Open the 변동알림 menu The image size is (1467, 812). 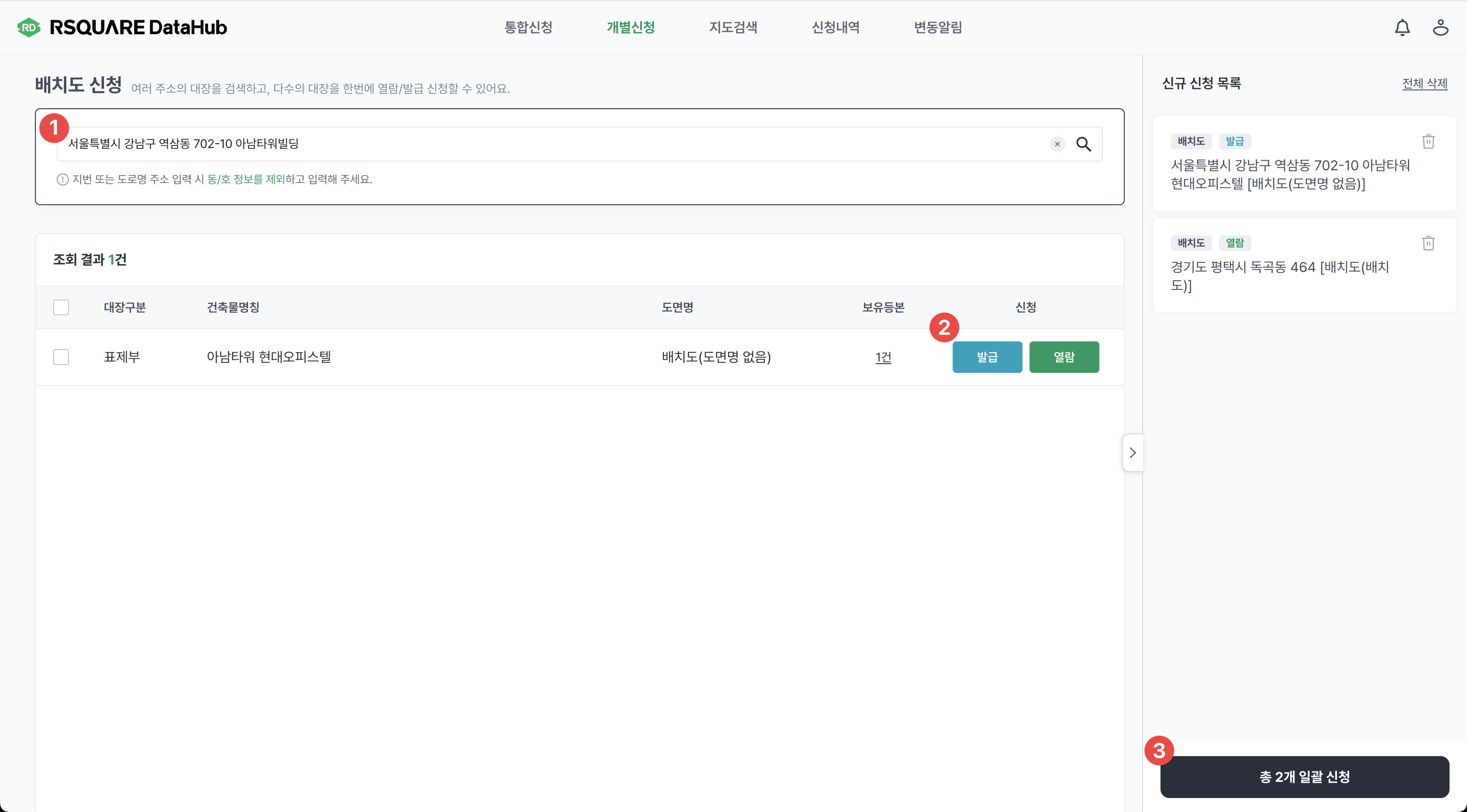coord(938,28)
